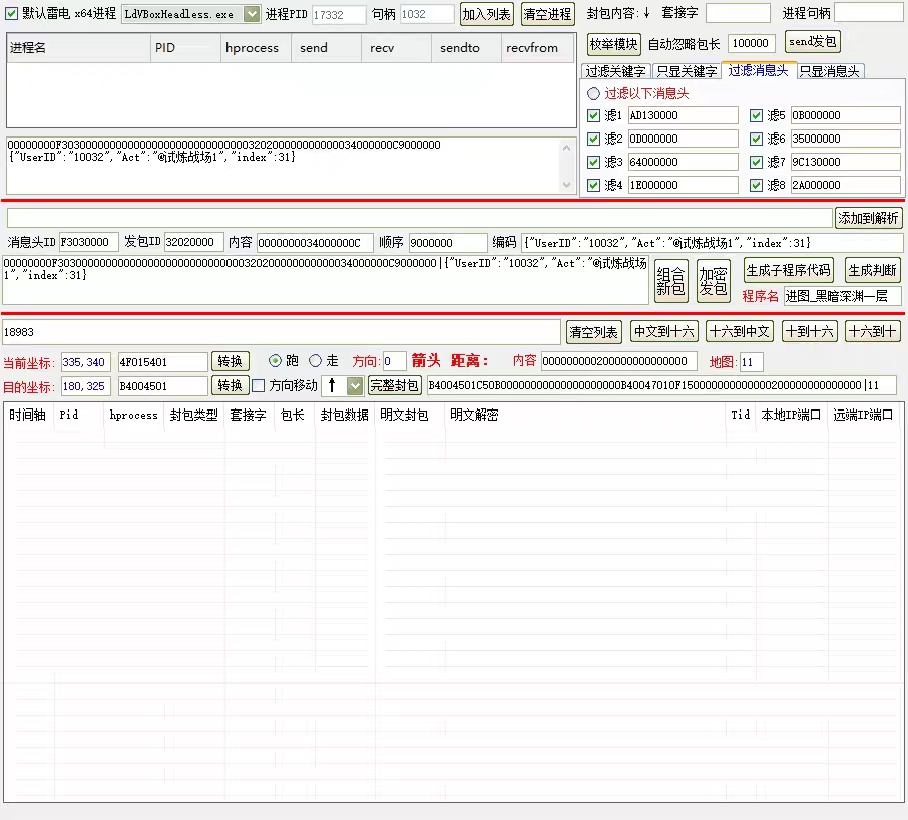
Task: Expand the direction arrow dropdown
Action: click(x=355, y=385)
